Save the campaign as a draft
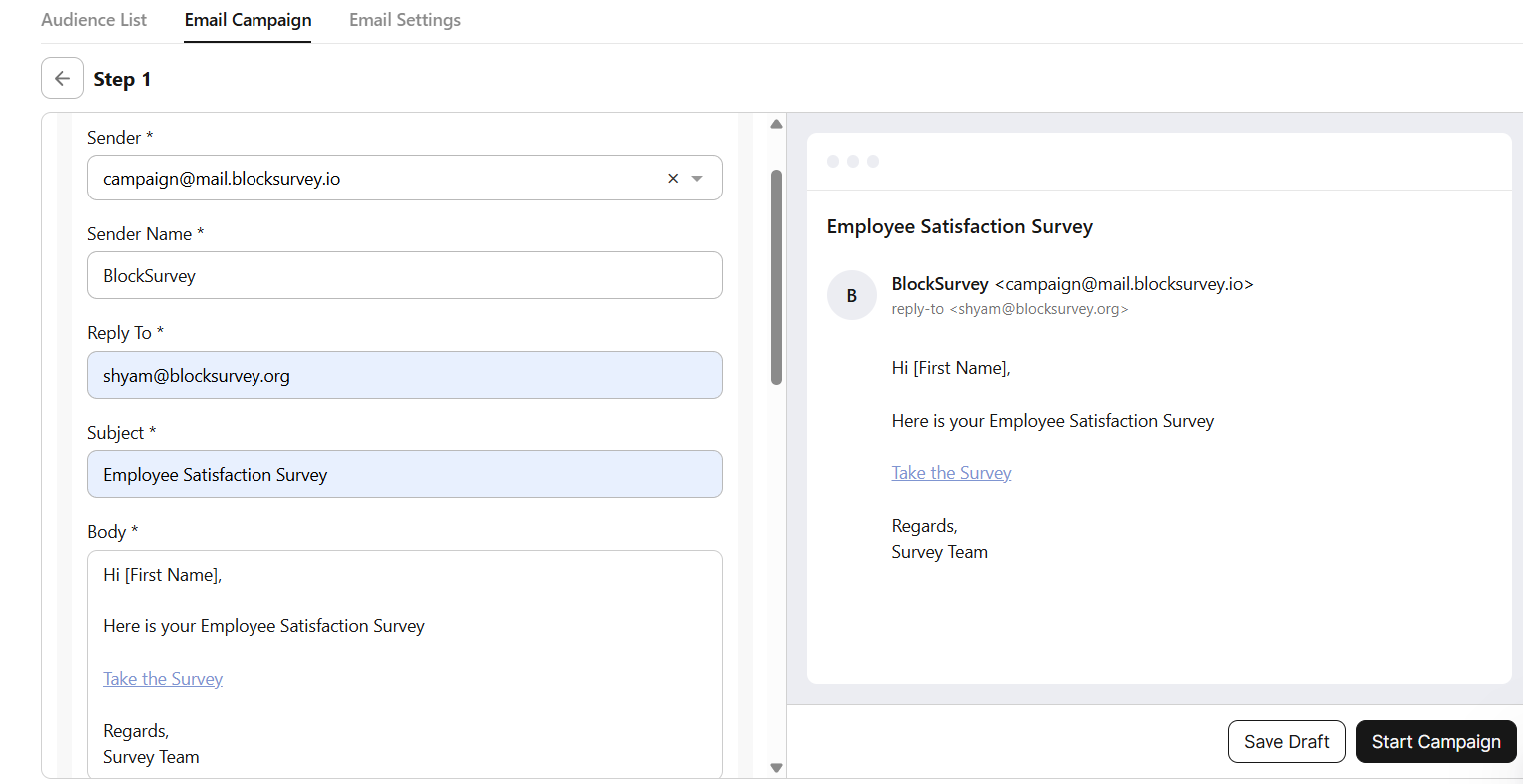Viewport: 1523px width, 784px height. tap(1286, 741)
